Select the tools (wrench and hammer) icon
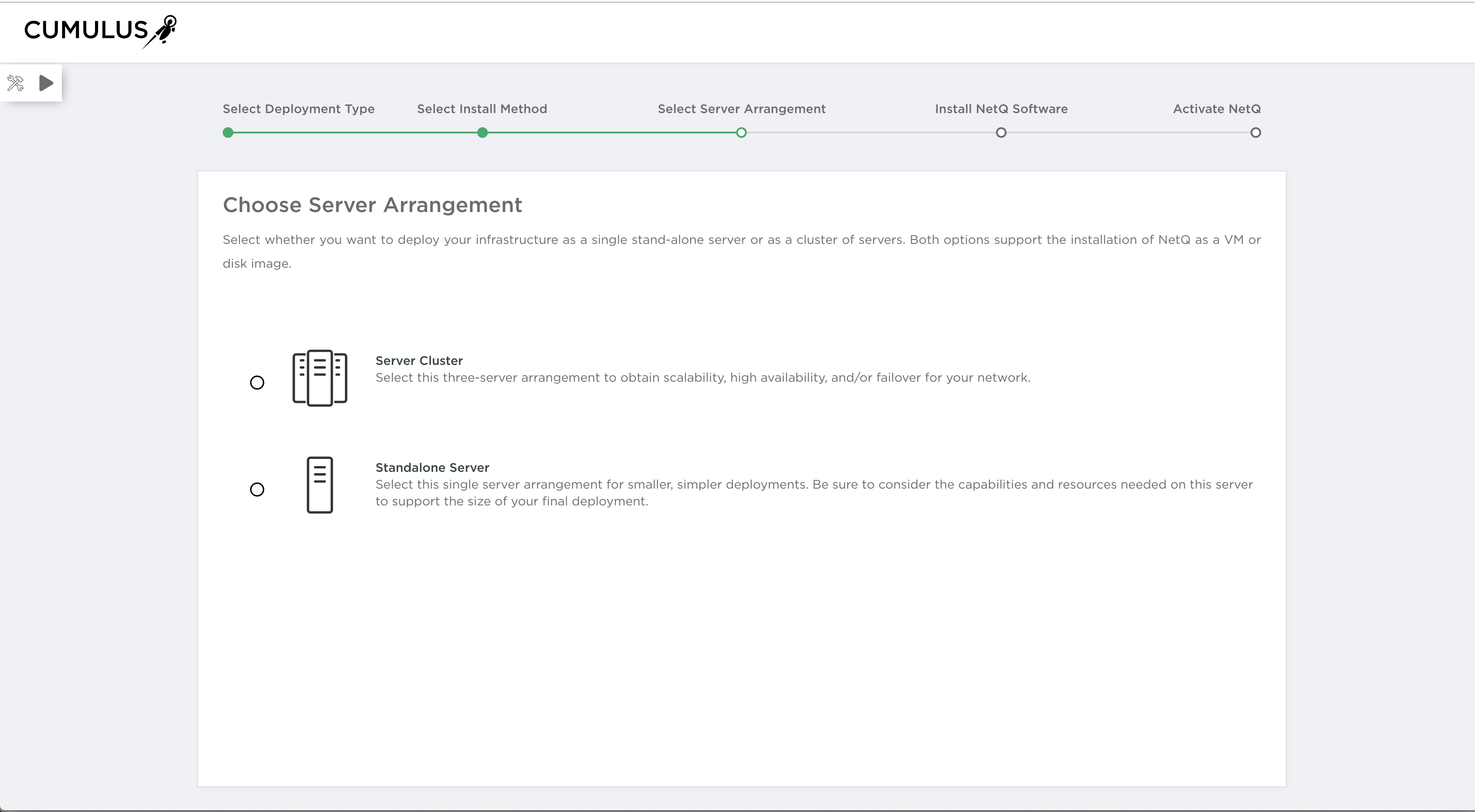Image resolution: width=1475 pixels, height=812 pixels. click(15, 83)
